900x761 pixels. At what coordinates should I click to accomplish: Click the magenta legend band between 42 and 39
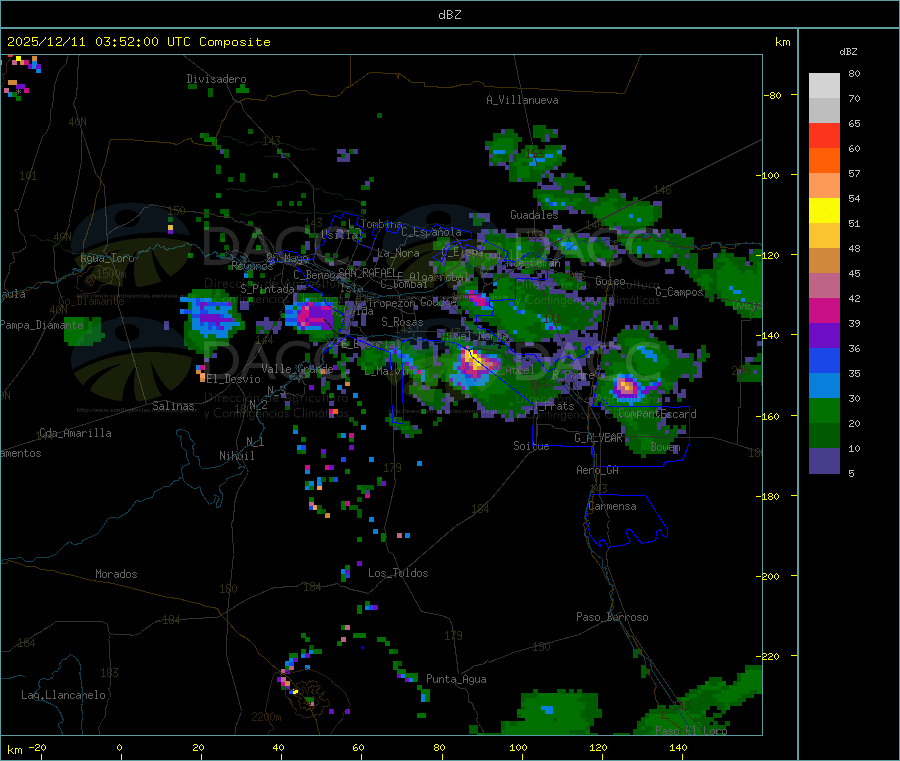[x=824, y=311]
